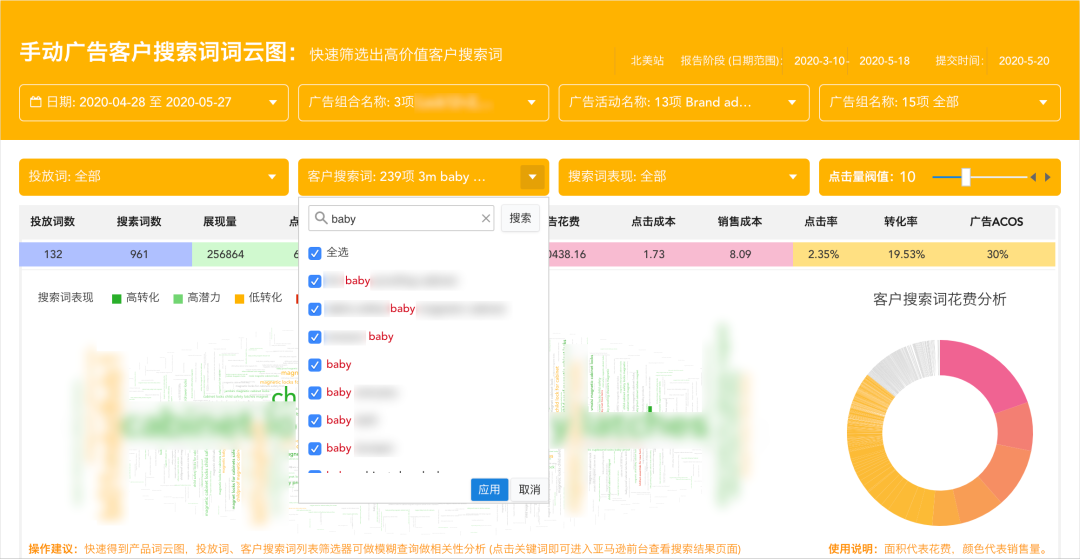The height and width of the screenshot is (559, 1080).
Task: Click the 广告ACOS column header
Action: click(997, 222)
